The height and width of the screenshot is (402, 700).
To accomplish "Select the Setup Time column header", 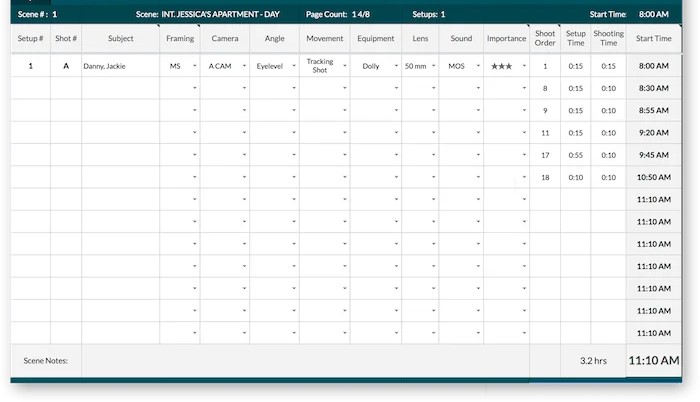I will [576, 38].
